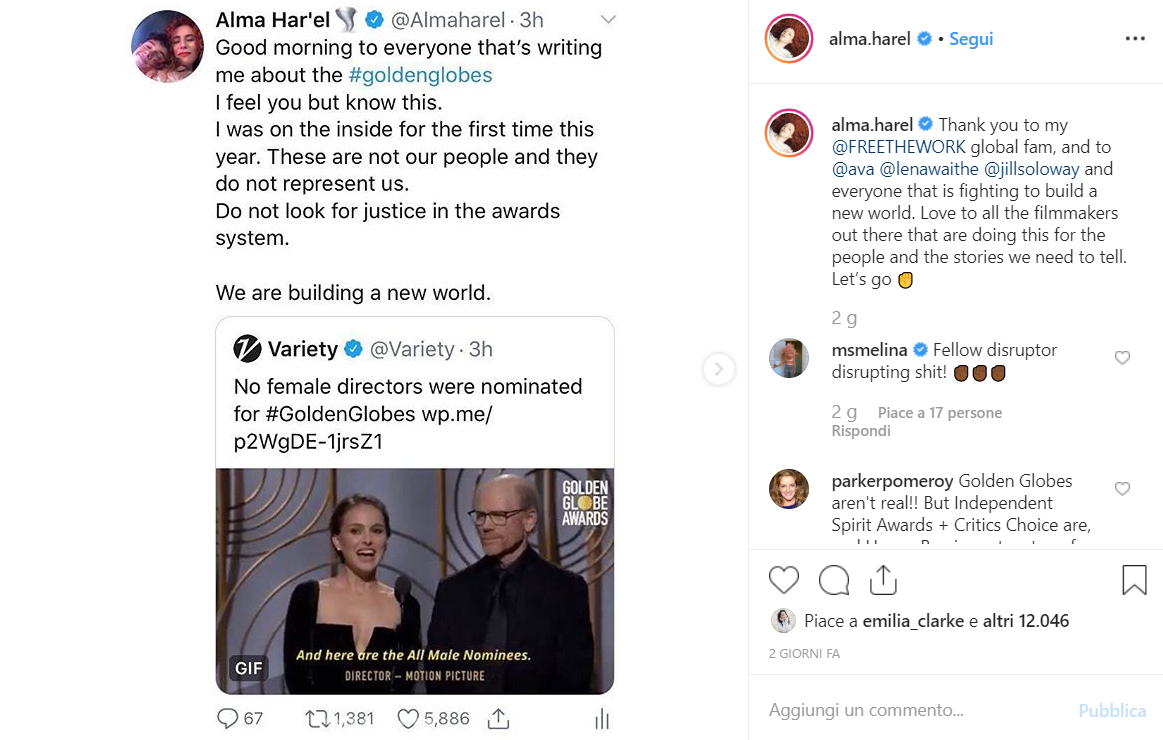This screenshot has height=740, width=1163.
Task: Open the comment bubble icon under post
Action: 834,580
